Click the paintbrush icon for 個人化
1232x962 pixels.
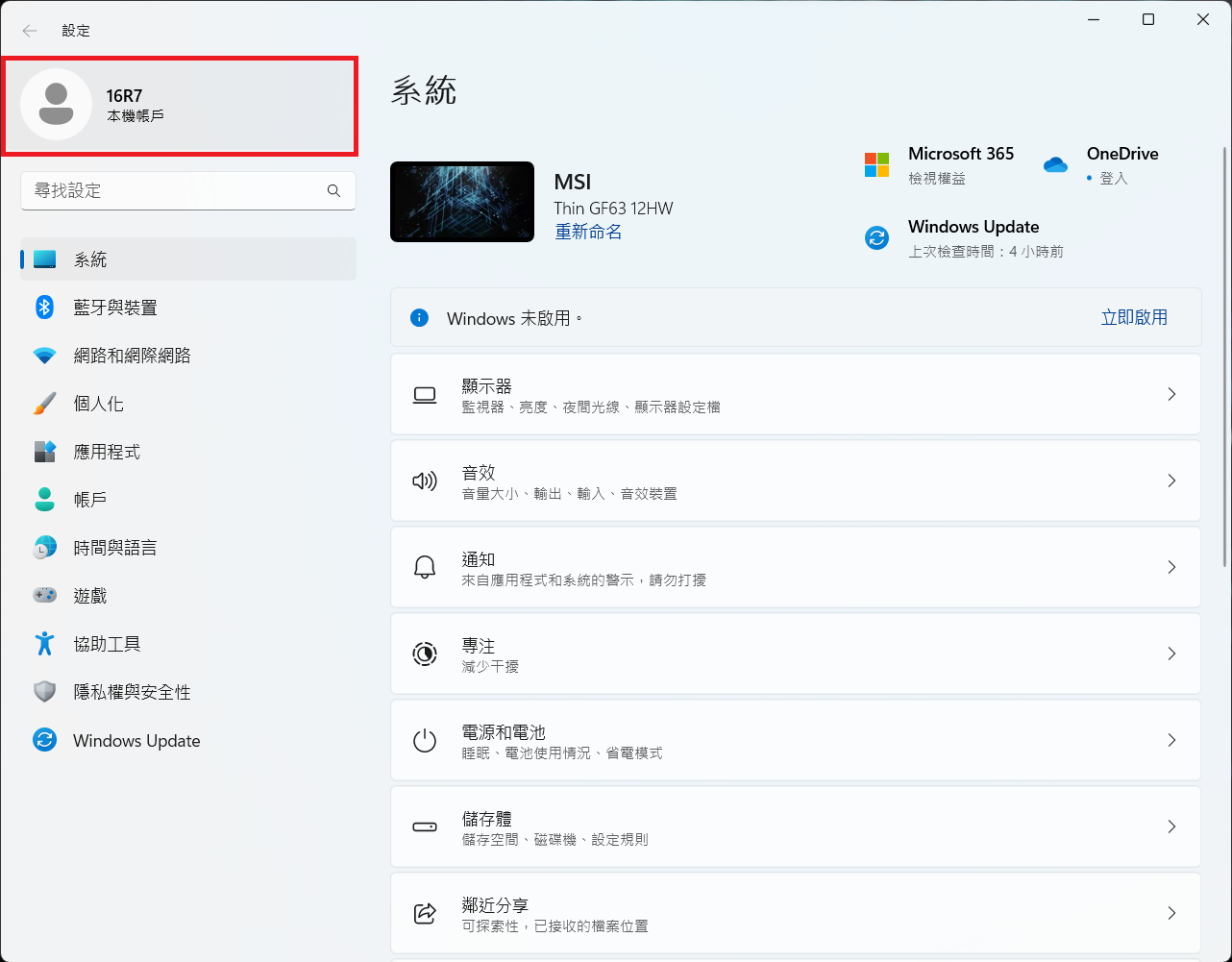coord(44,404)
